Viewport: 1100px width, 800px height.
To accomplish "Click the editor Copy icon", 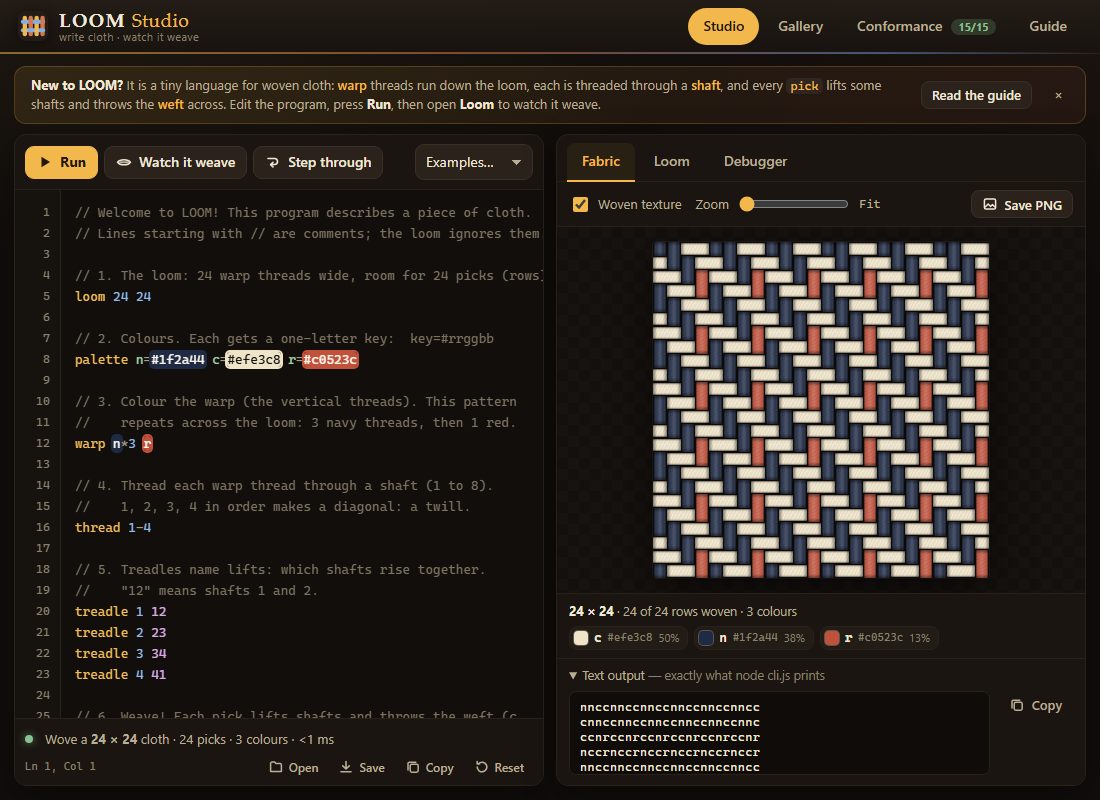I will 413,767.
